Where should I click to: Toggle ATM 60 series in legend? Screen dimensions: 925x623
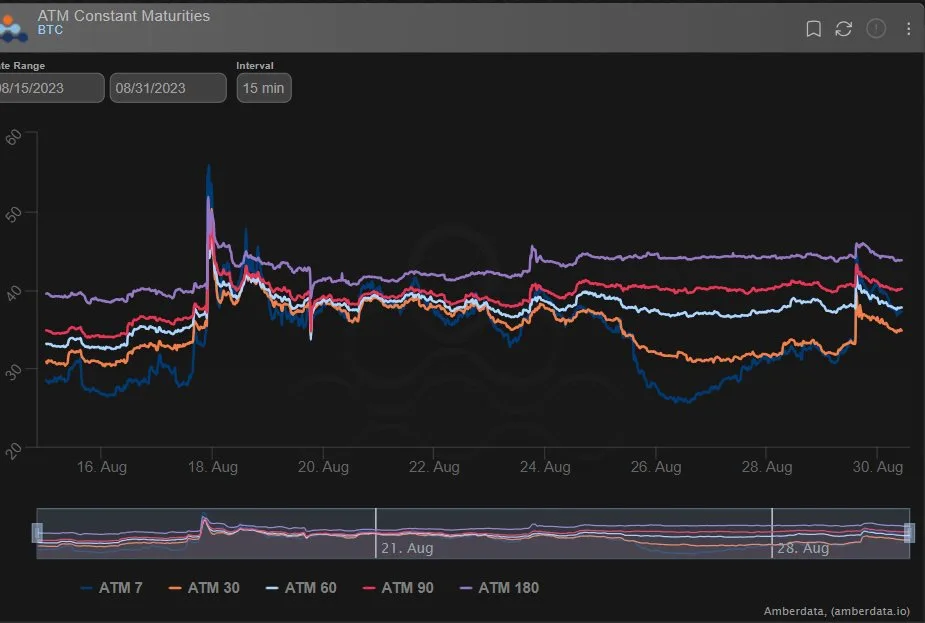click(301, 588)
